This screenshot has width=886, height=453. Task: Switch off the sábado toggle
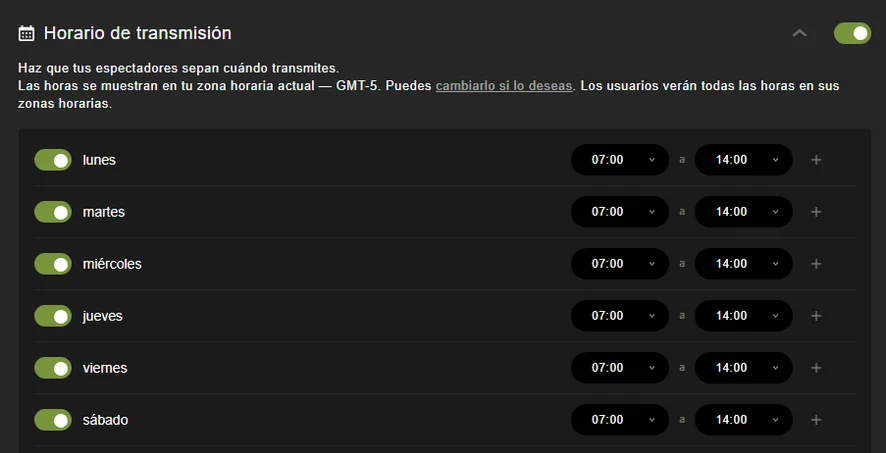(x=53, y=420)
